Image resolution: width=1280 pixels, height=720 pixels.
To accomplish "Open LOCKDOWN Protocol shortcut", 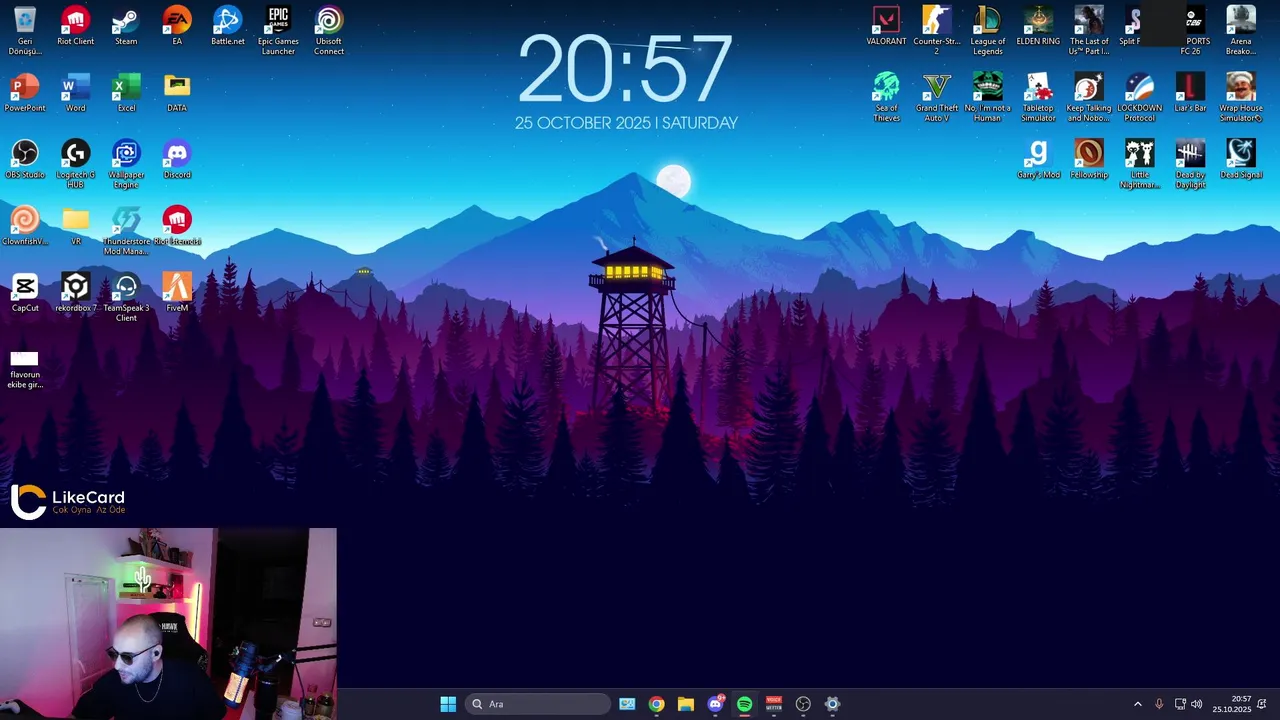I will point(1140,97).
